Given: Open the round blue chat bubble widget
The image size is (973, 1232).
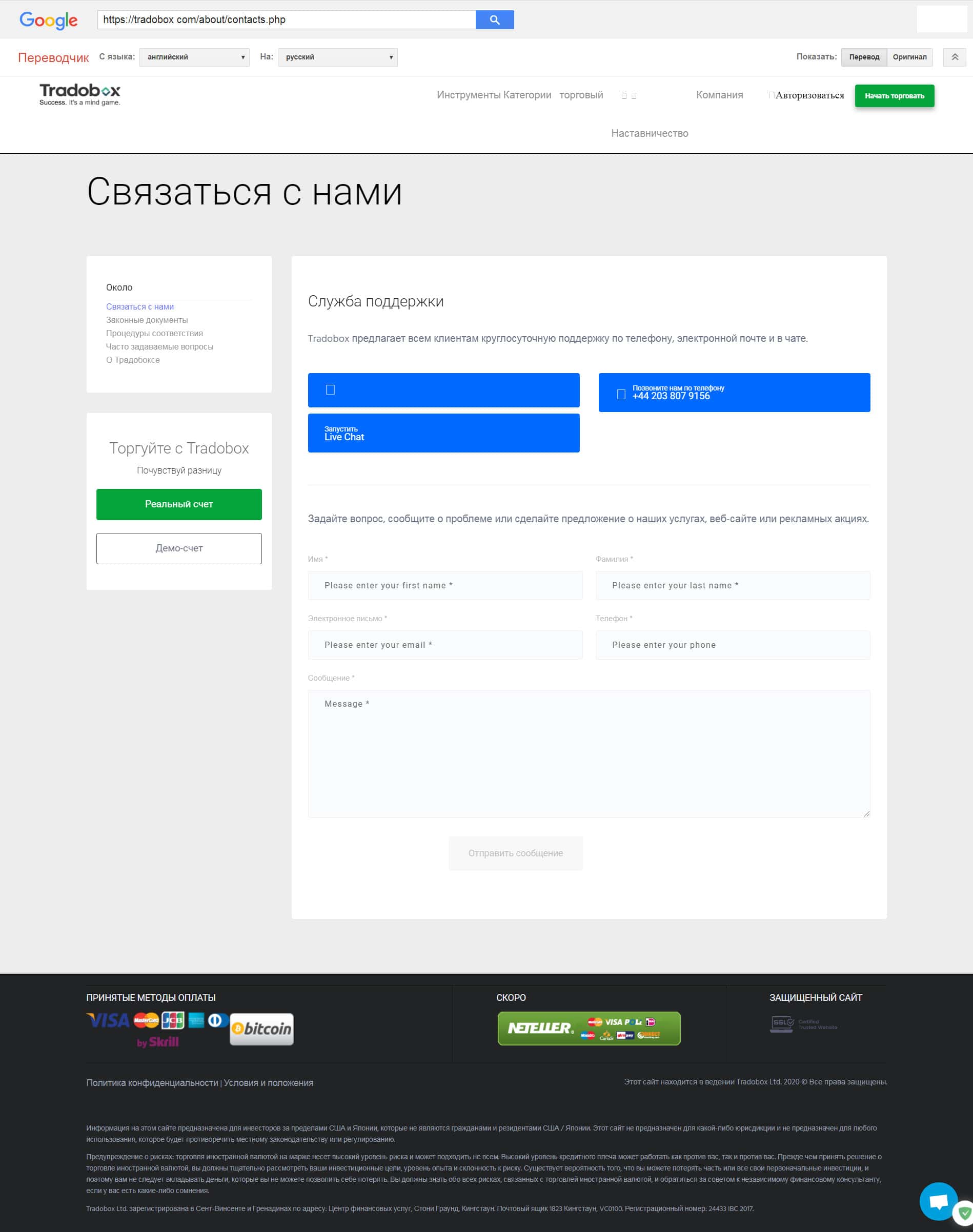Looking at the screenshot, I should (938, 1202).
